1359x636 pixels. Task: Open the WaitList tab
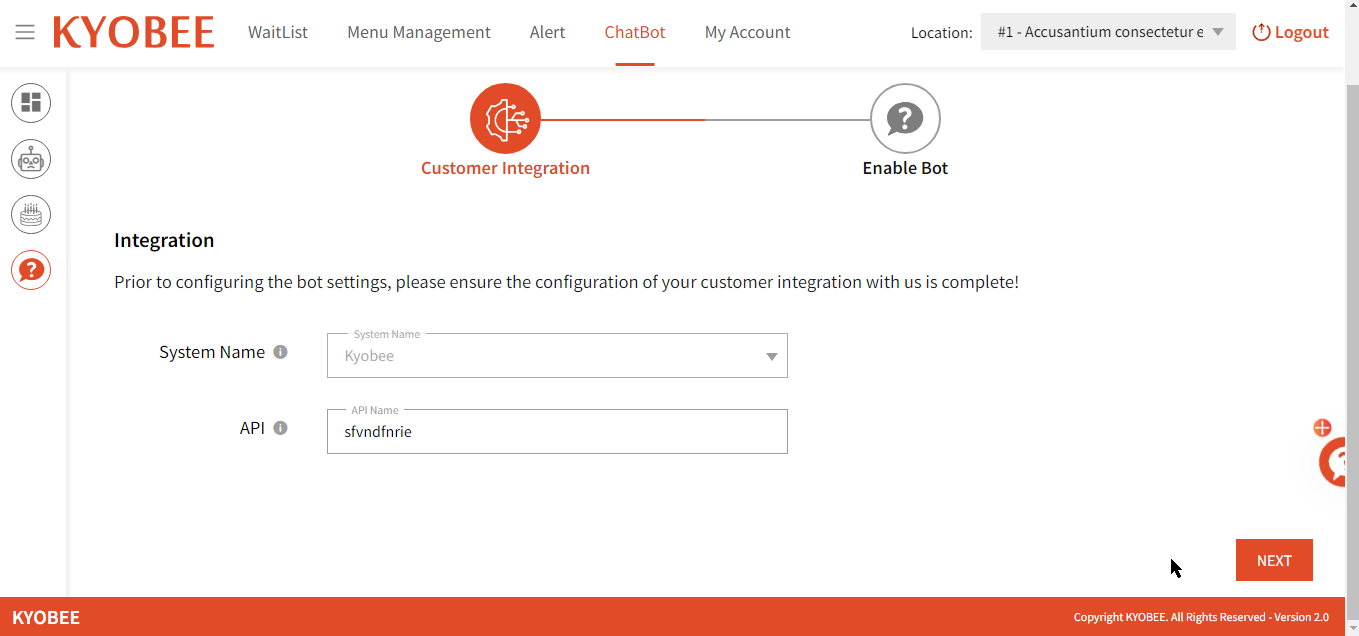[x=278, y=32]
